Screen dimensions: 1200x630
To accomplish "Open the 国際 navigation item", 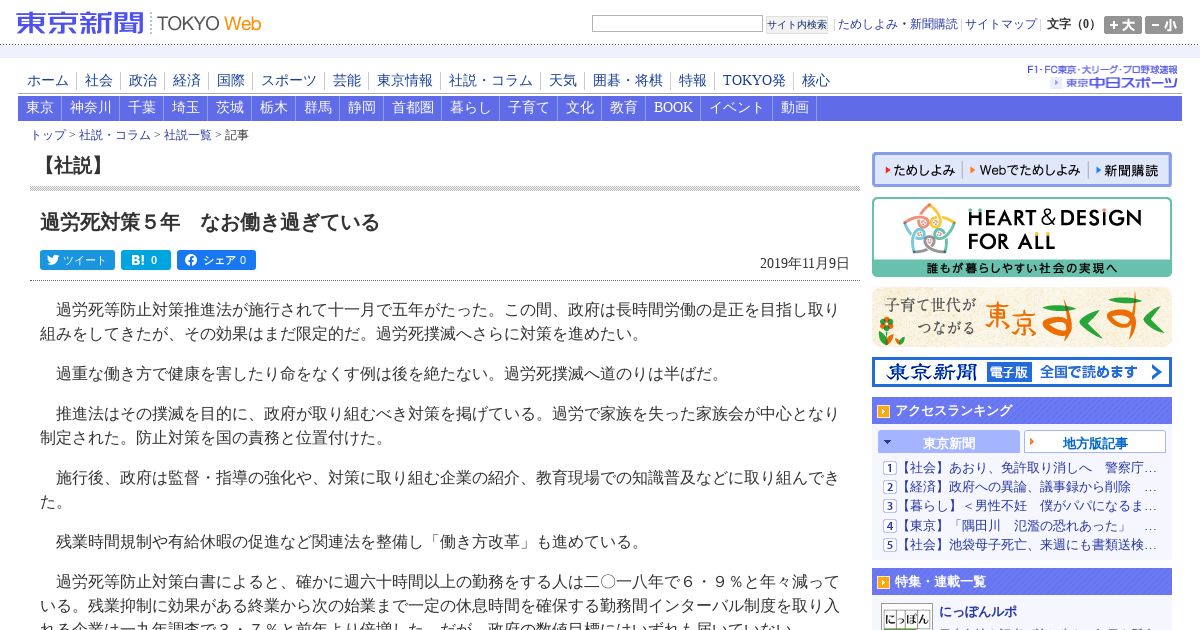I will (231, 81).
